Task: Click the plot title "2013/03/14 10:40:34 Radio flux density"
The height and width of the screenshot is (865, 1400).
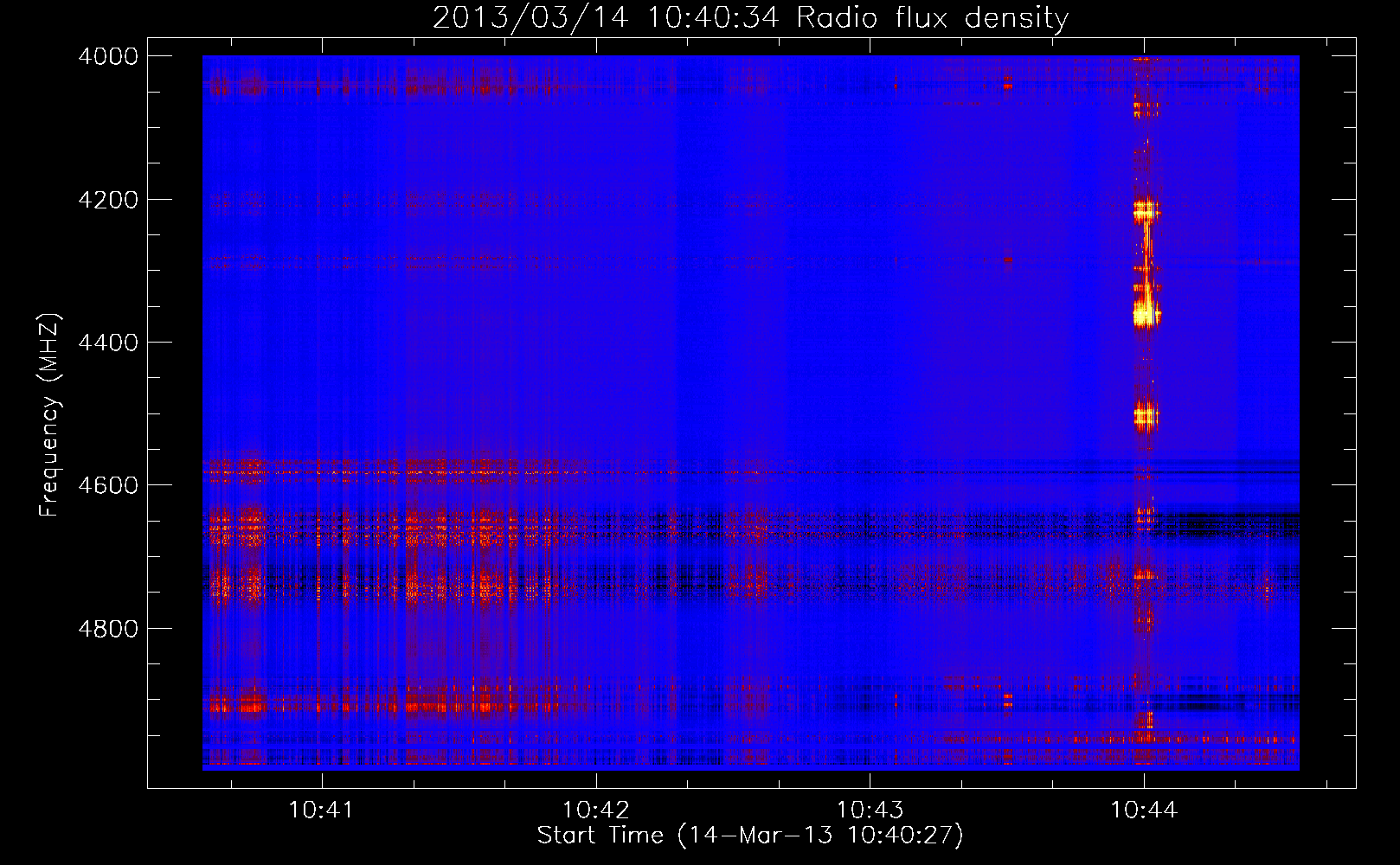Action: point(750,17)
